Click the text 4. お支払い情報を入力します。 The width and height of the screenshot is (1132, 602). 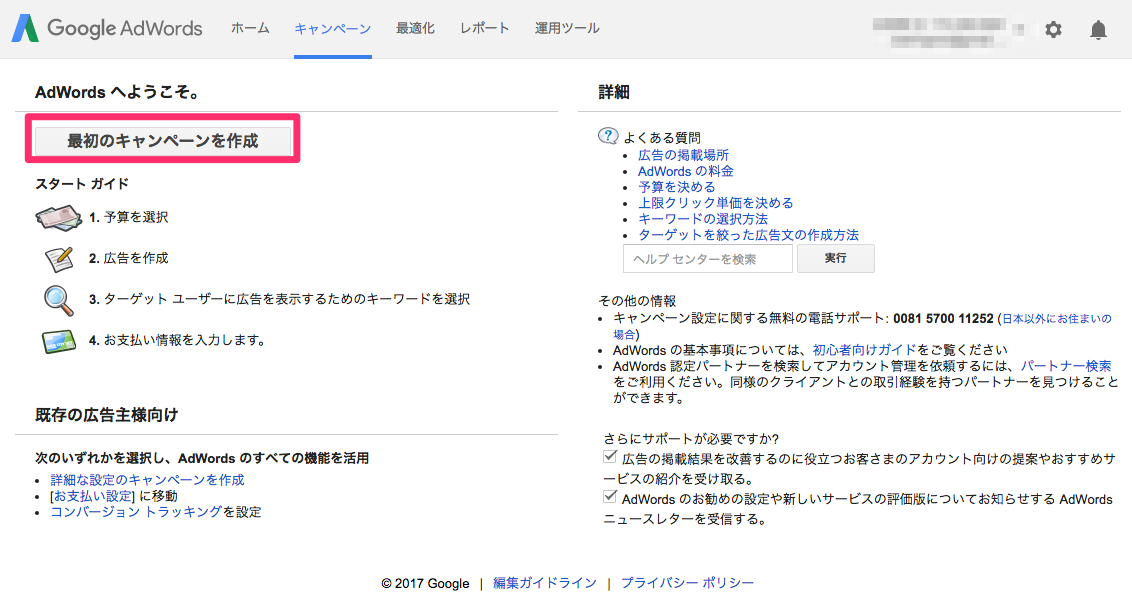[177, 341]
